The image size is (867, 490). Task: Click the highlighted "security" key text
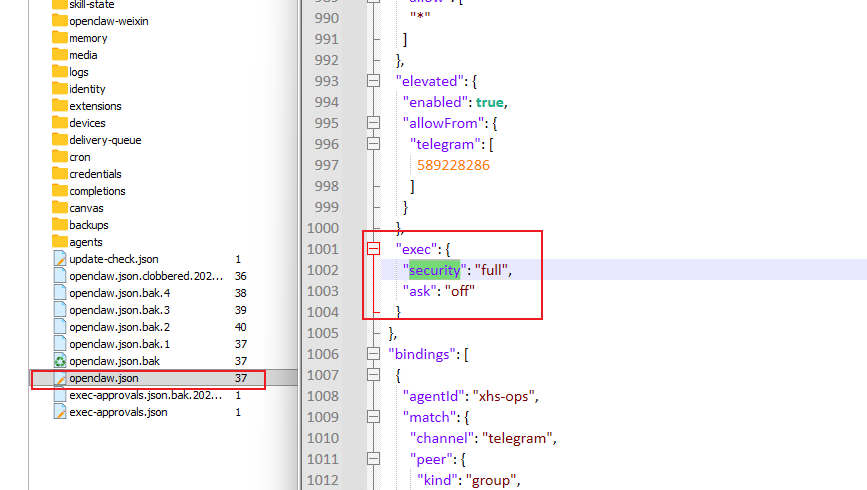click(433, 270)
